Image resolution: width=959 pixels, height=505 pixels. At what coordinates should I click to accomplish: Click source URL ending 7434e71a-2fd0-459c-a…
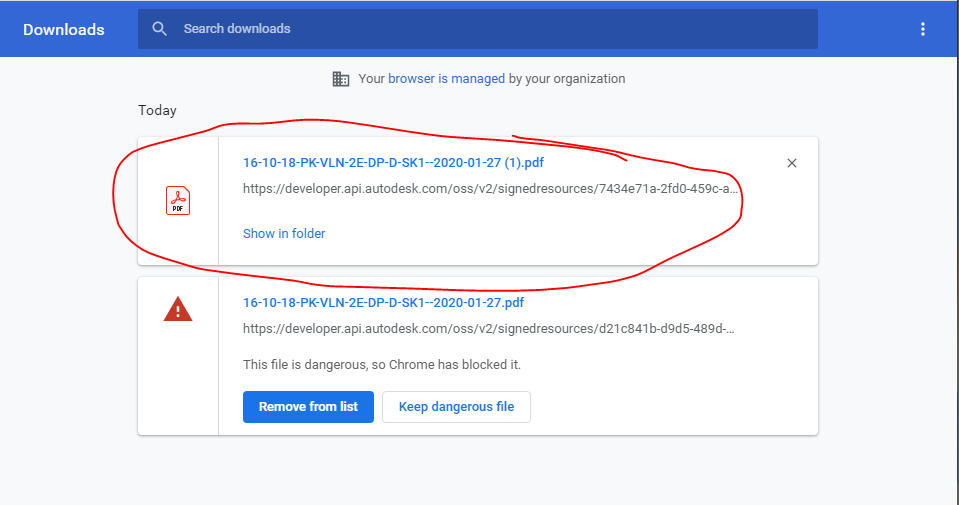pyautogui.click(x=490, y=189)
